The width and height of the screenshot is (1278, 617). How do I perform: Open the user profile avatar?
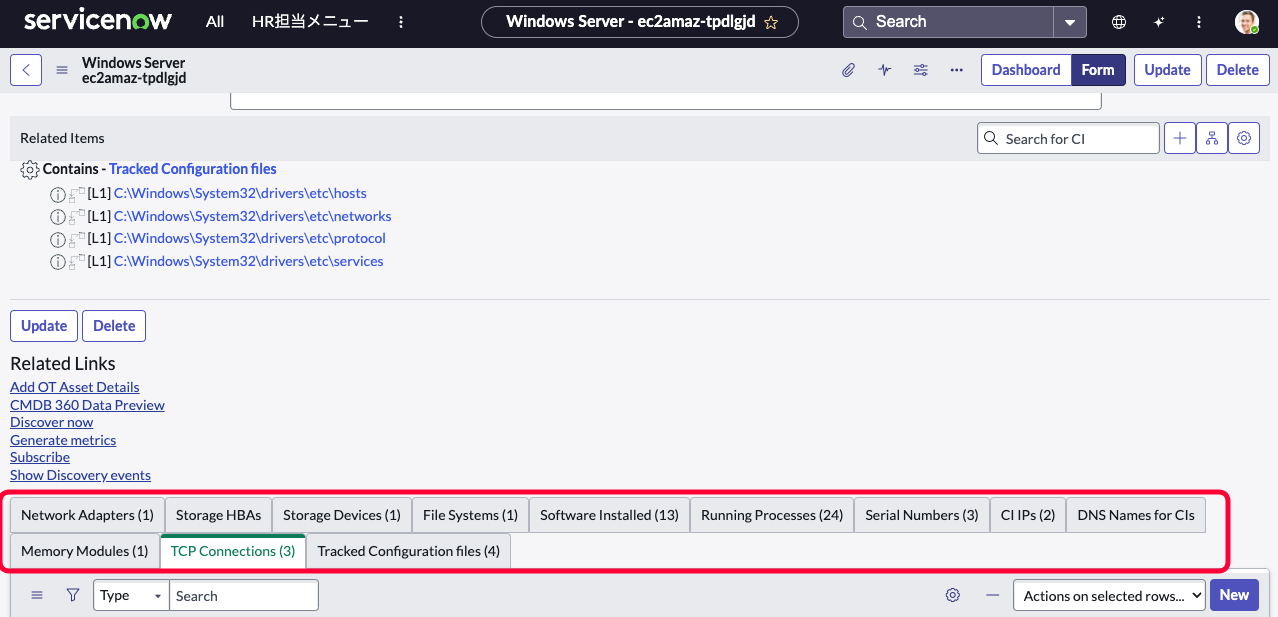click(x=1246, y=22)
